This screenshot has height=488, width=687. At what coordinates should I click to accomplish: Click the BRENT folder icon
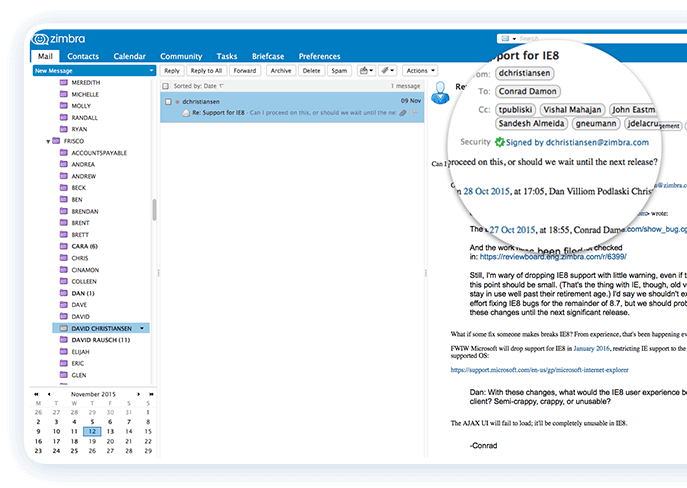click(64, 223)
